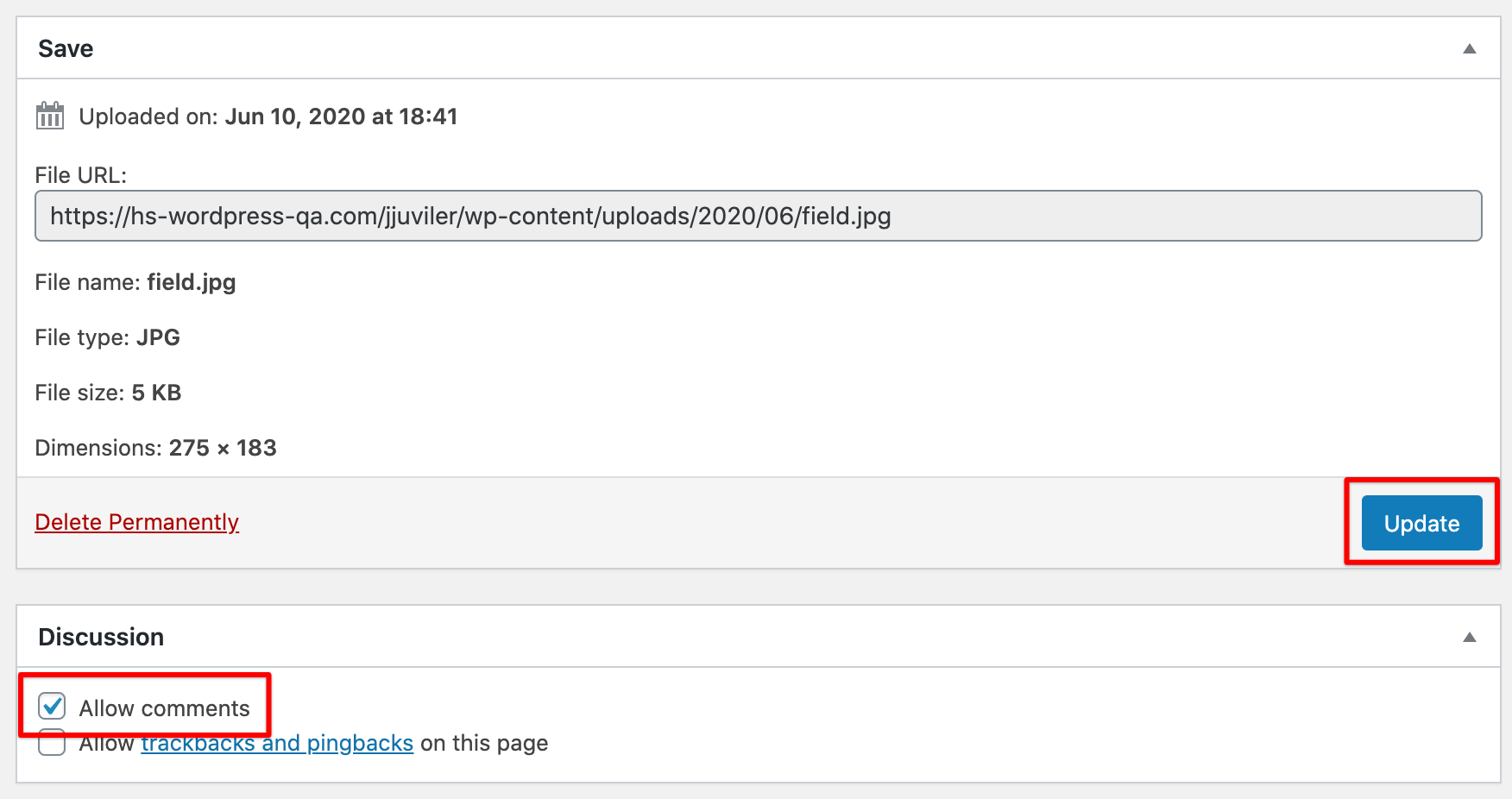
Task: Click the Save panel header title
Action: (65, 48)
